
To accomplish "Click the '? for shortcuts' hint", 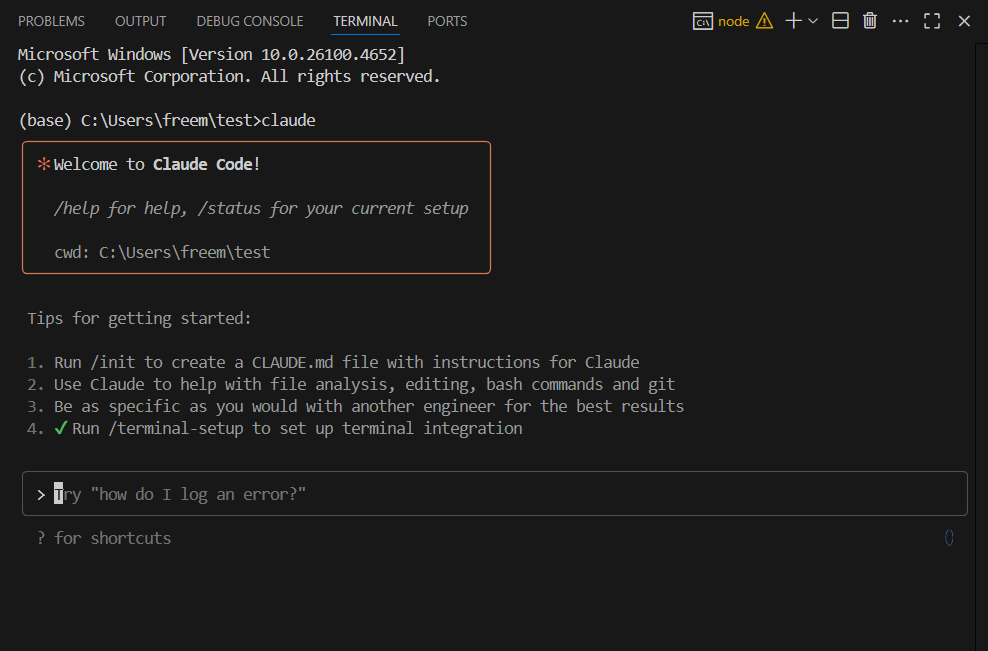I will [104, 538].
